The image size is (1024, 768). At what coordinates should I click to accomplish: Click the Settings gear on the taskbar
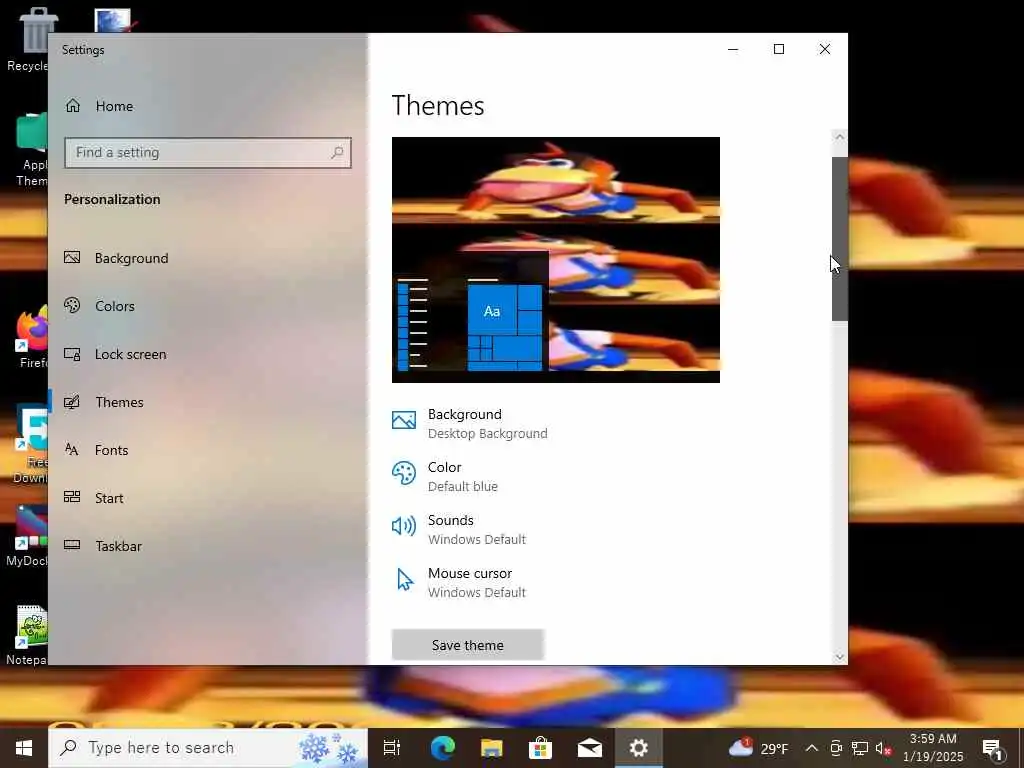tap(639, 748)
